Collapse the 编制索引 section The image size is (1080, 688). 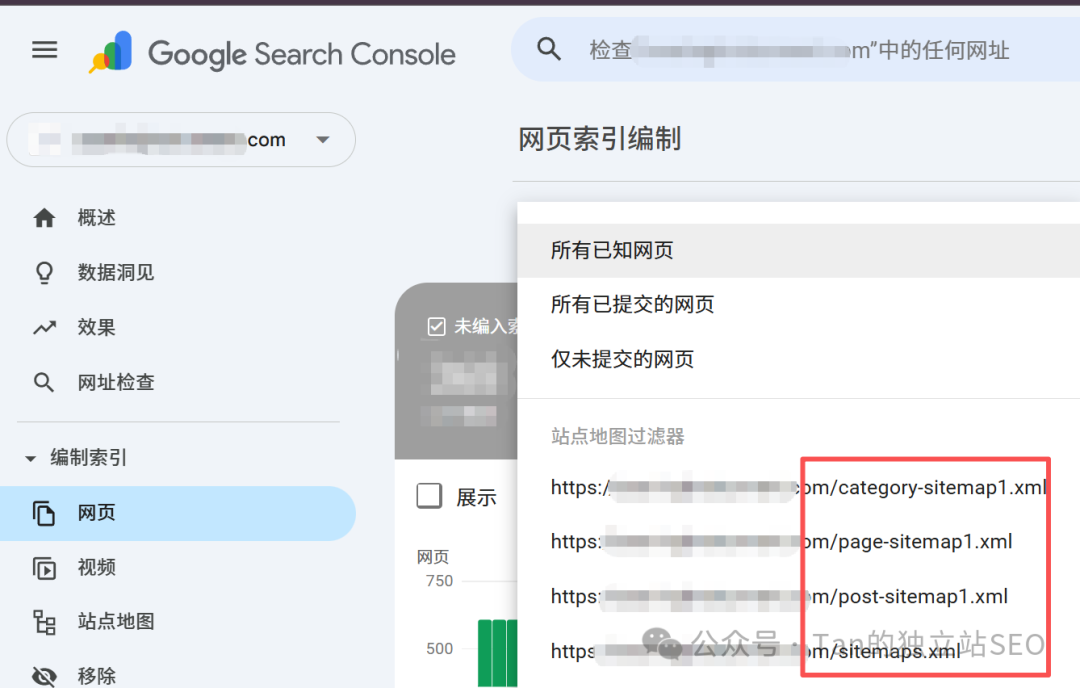(30, 458)
